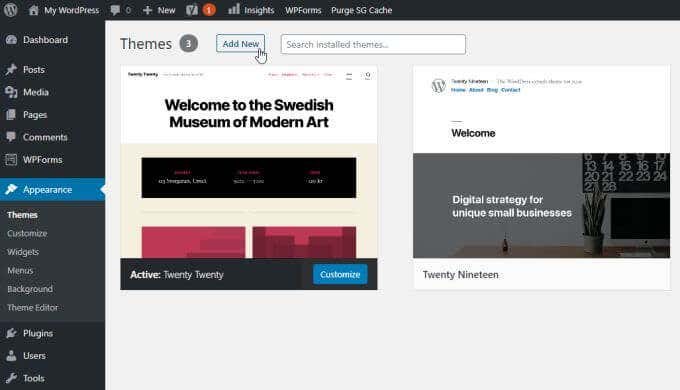This screenshot has width=680, height=390.
Task: Open the Twenty Twenty theme screenshot
Action: [249, 162]
